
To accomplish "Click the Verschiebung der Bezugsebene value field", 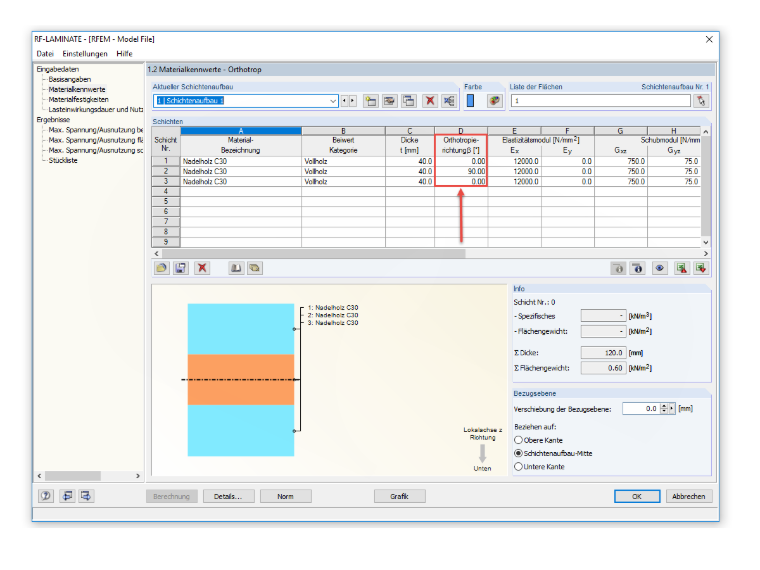I will point(641,409).
